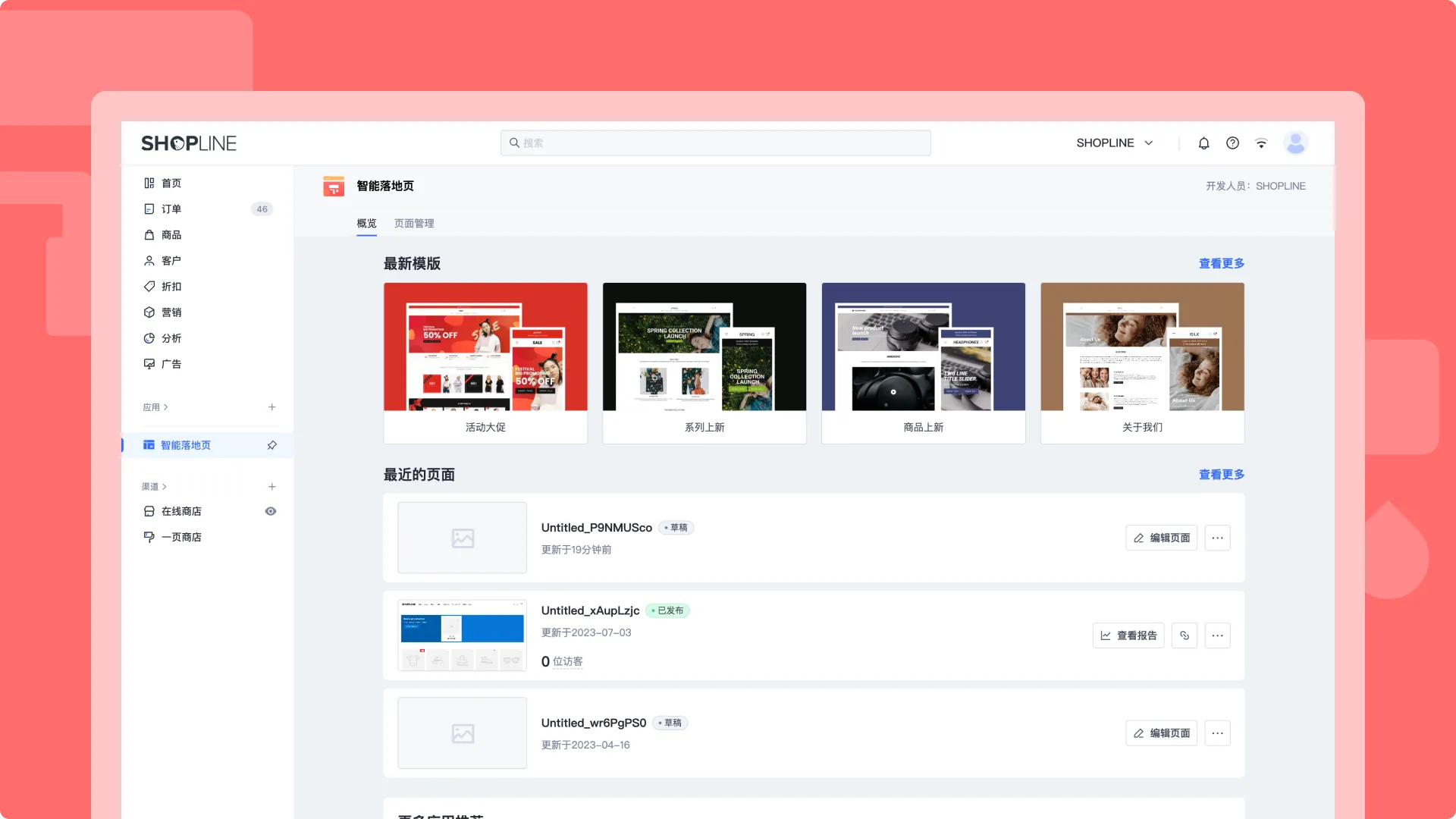Click 编辑页面 for Untitled_wr6PgPS0
The image size is (1456, 819).
[x=1161, y=733]
